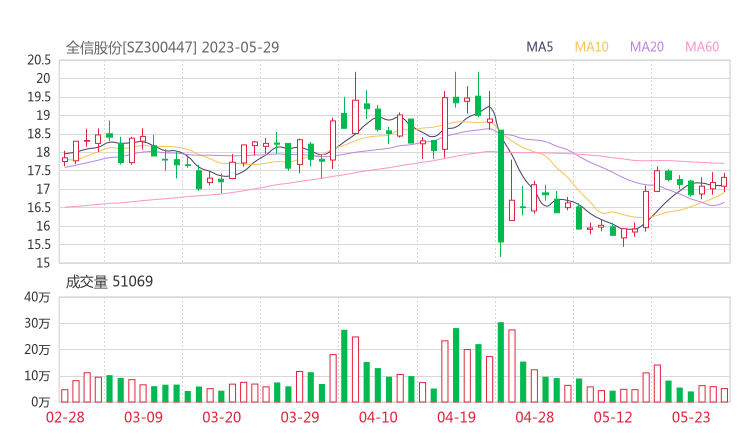Click the 05-23 date axis label
The width and height of the screenshot is (740, 440).
click(691, 417)
